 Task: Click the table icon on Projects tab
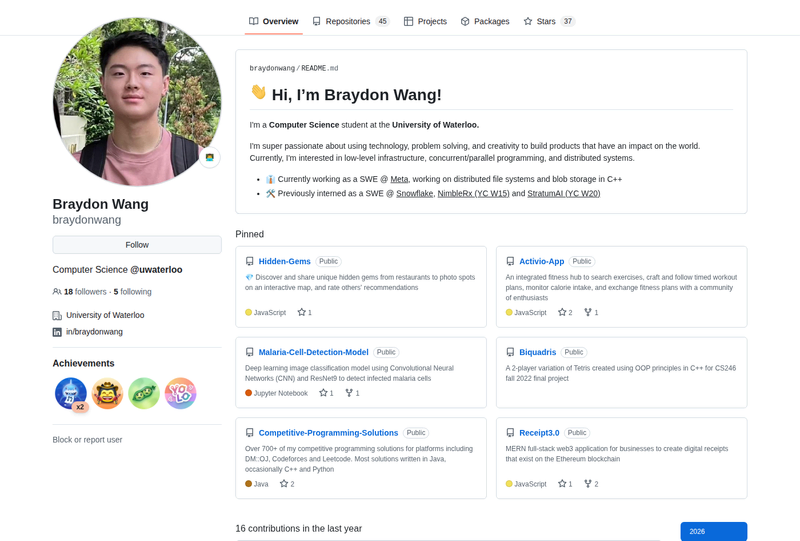[408, 21]
